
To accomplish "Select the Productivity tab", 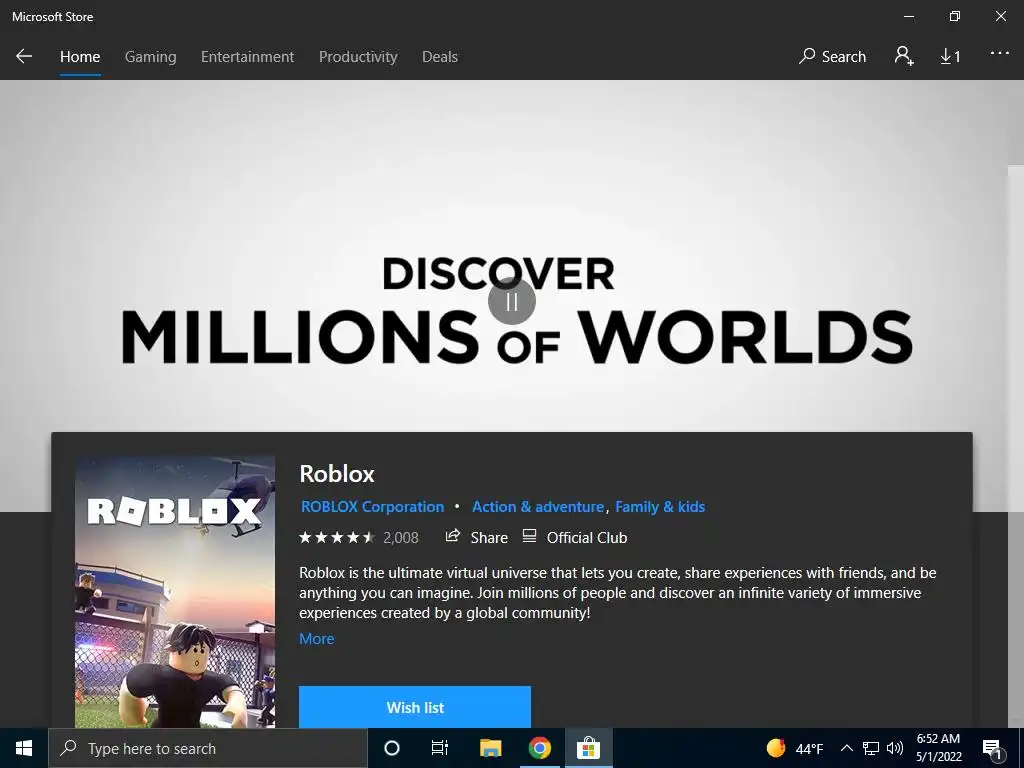I will 358,57.
